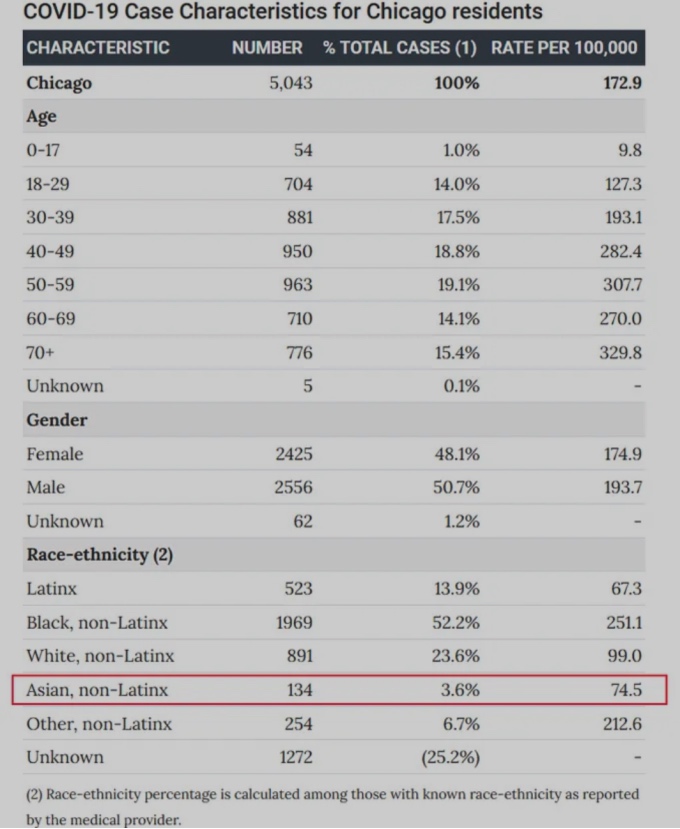Select the 50.7% male percentage cell
The image size is (680, 829).
(x=456, y=487)
